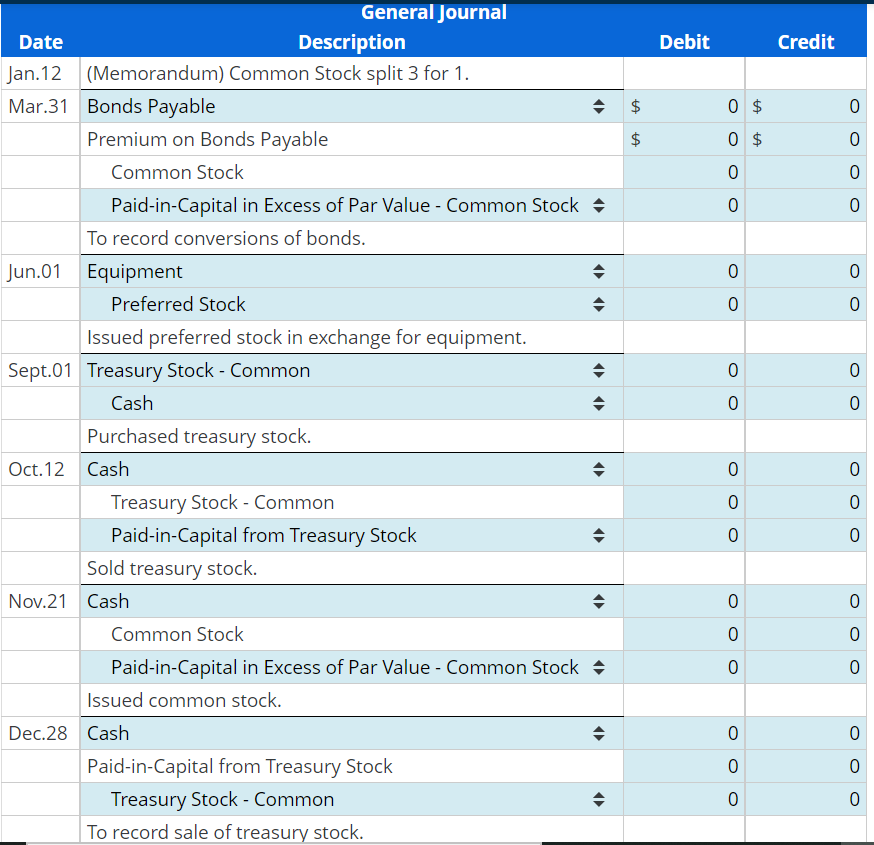Click the Bonds Payable debit field
Image resolution: width=874 pixels, height=845 pixels.
pos(684,106)
